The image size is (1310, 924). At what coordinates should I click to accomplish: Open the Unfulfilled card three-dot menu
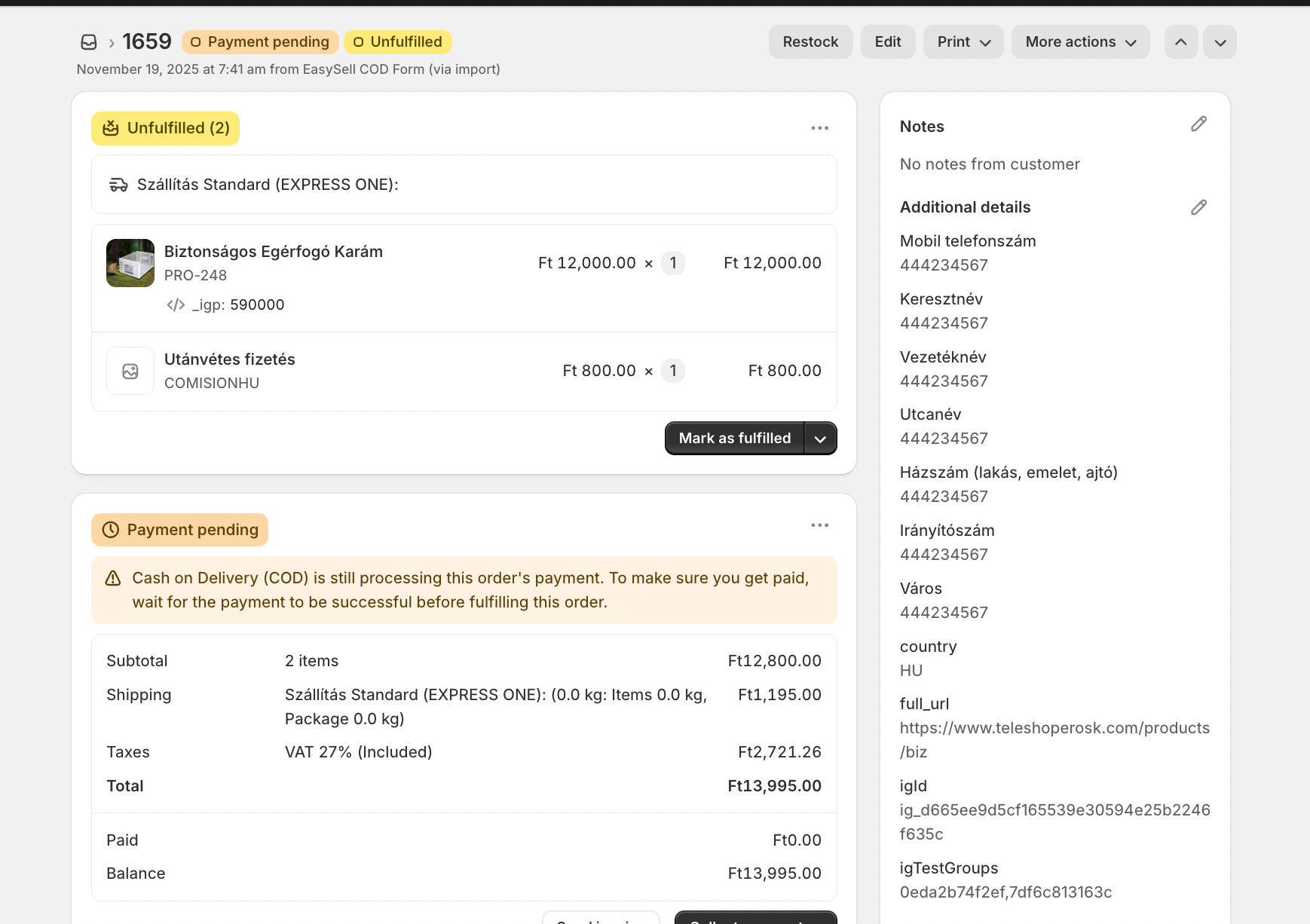pyautogui.click(x=819, y=128)
